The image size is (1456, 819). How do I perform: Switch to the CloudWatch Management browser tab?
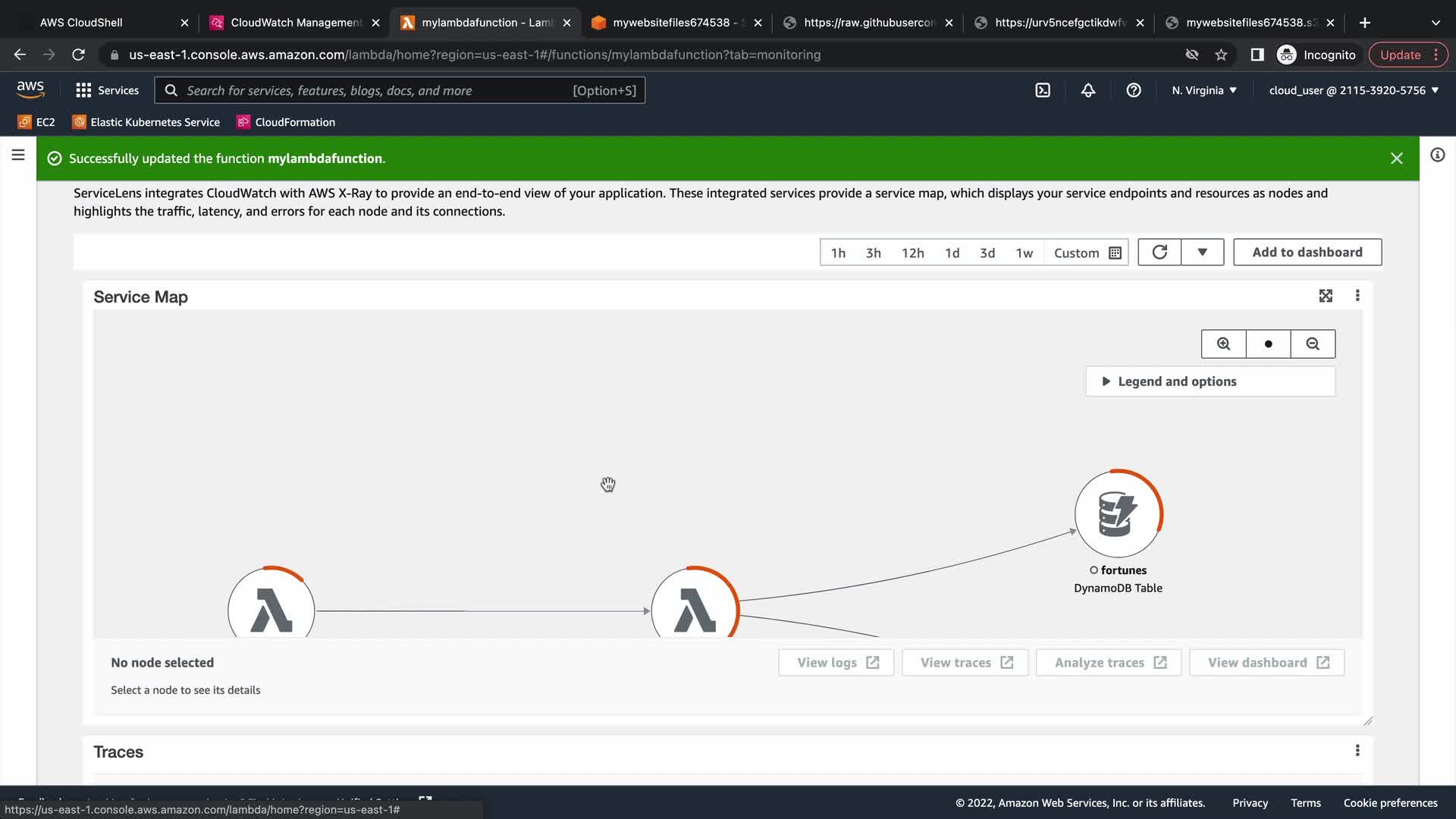pos(296,23)
